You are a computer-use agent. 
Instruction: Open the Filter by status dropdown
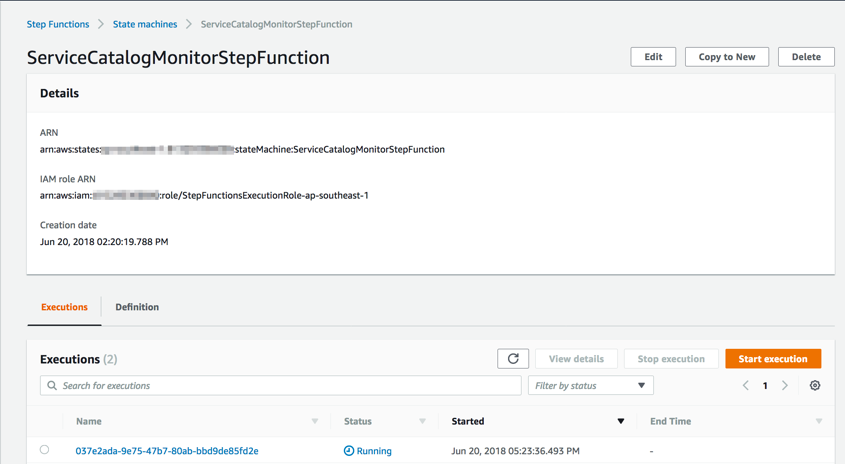(x=591, y=385)
